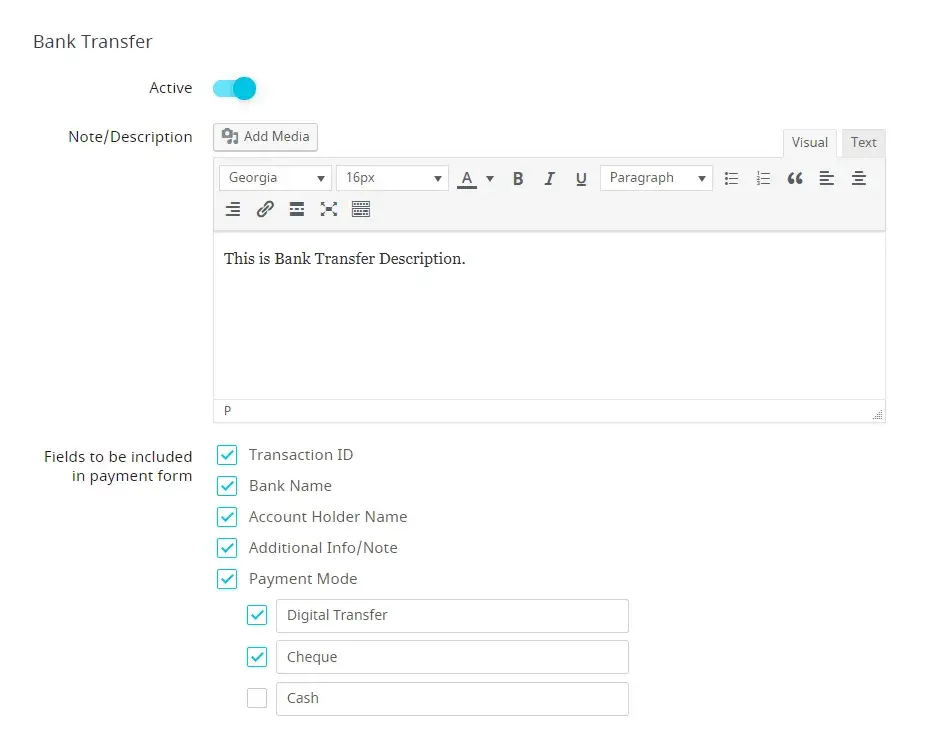Create a numbered list
This screenshot has height=754, width=926.
pyautogui.click(x=763, y=179)
